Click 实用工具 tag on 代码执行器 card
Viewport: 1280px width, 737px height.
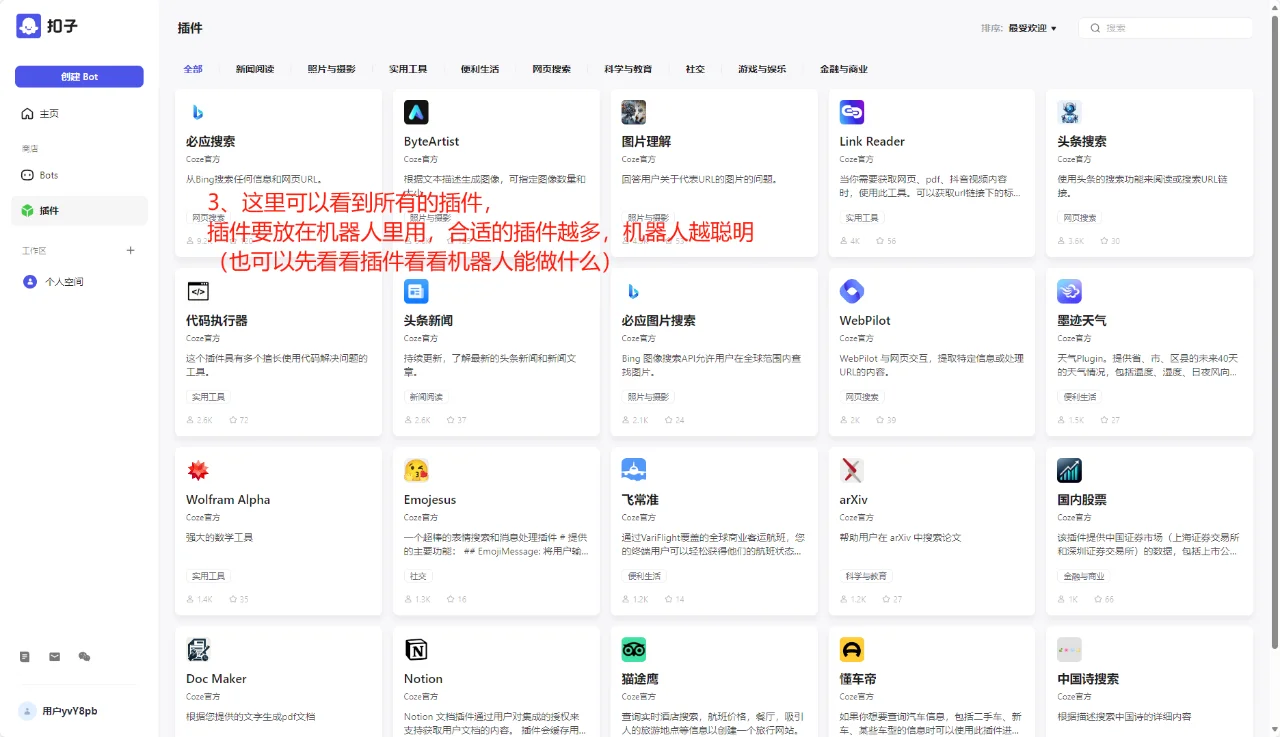coord(208,397)
